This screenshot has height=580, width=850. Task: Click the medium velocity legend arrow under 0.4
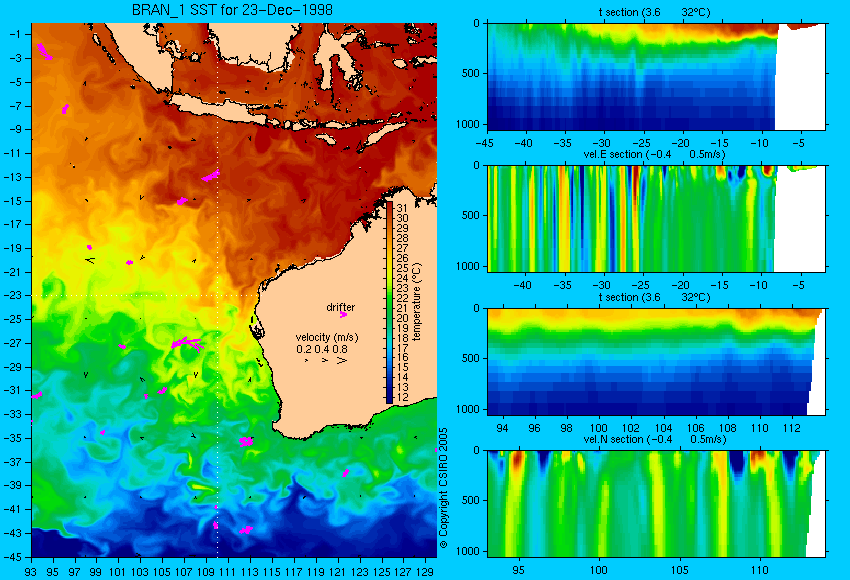click(325, 360)
